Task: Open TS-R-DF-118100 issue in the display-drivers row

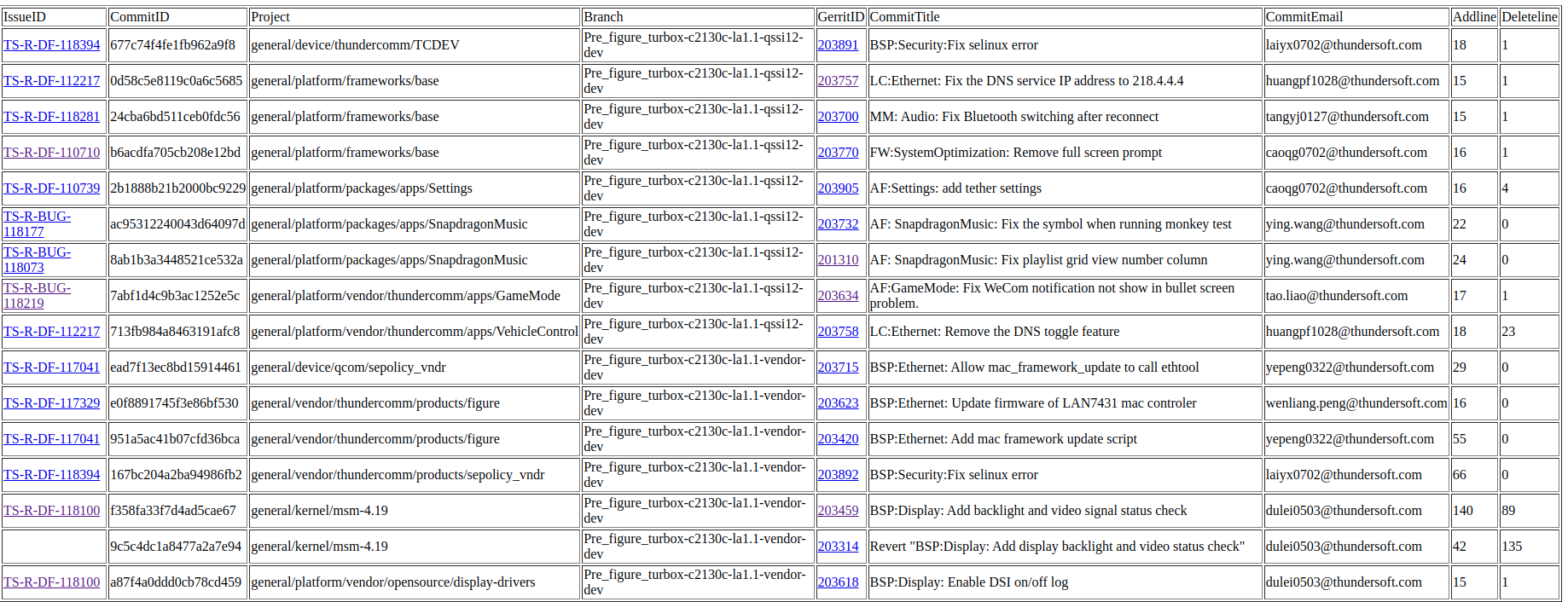Action: tap(51, 582)
